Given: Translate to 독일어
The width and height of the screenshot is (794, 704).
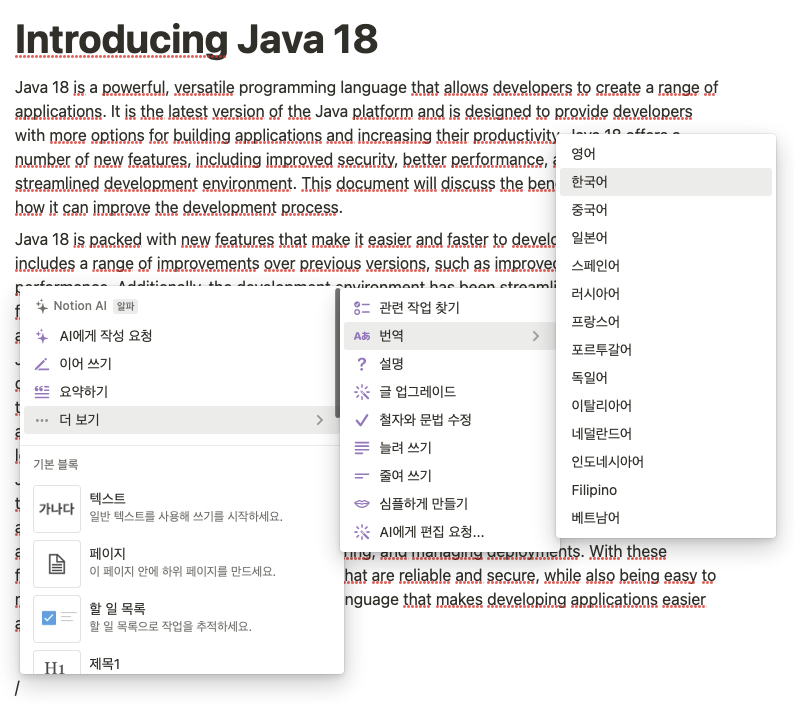Looking at the screenshot, I should (x=666, y=377).
